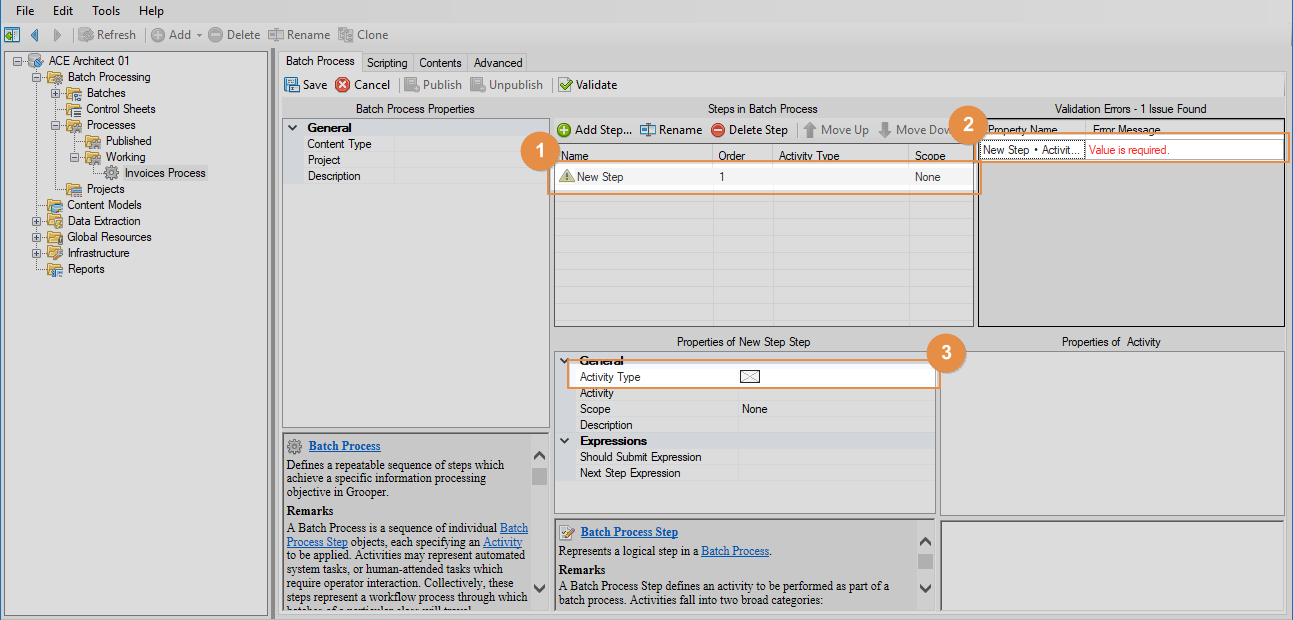Open the Batch Process help heading link
This screenshot has height=620, width=1293.
coord(344,446)
